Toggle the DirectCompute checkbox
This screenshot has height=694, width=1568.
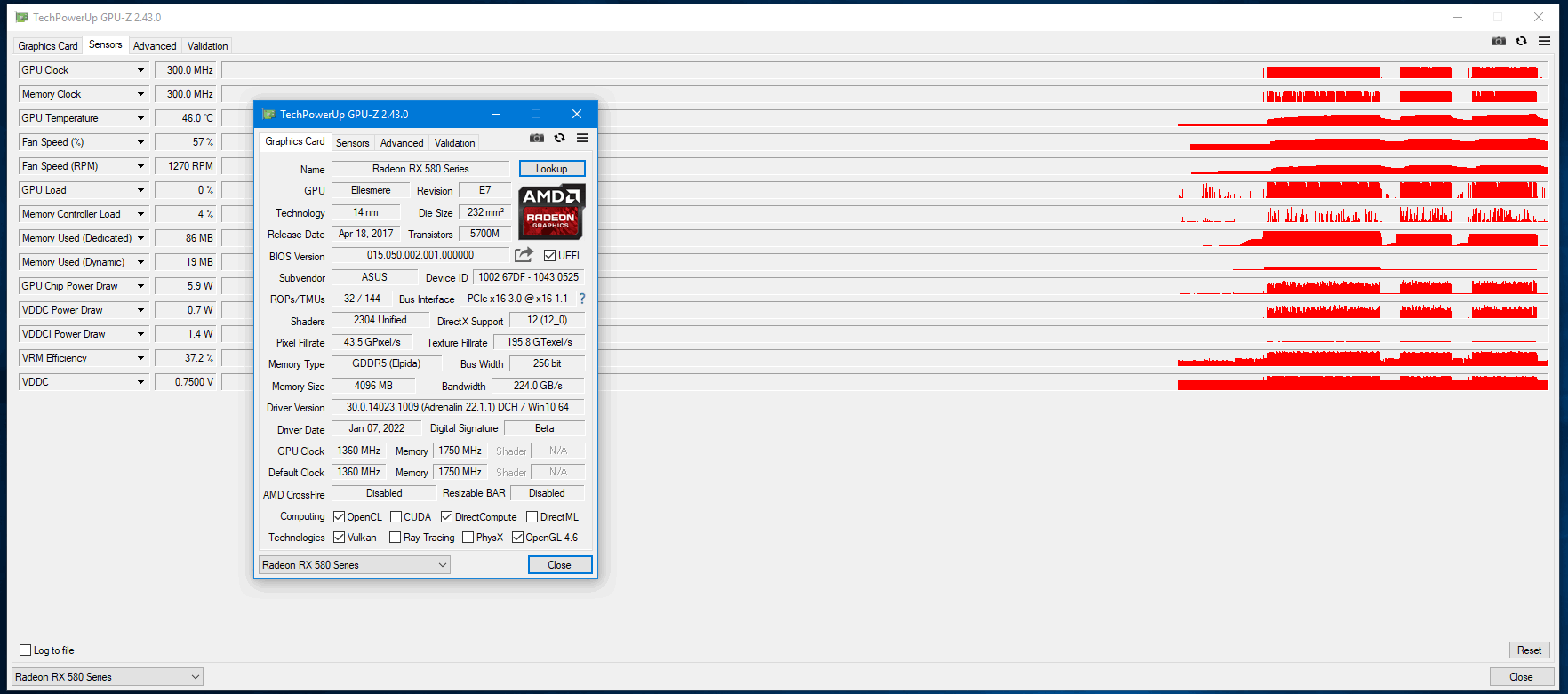(x=447, y=516)
